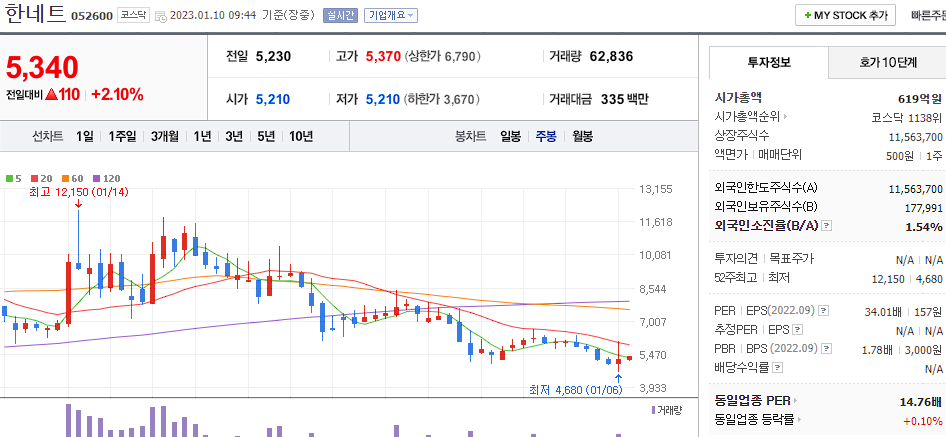The image size is (946, 437).
Task: Click the 외국인소진율 value 1.54%
Action: coord(924,227)
